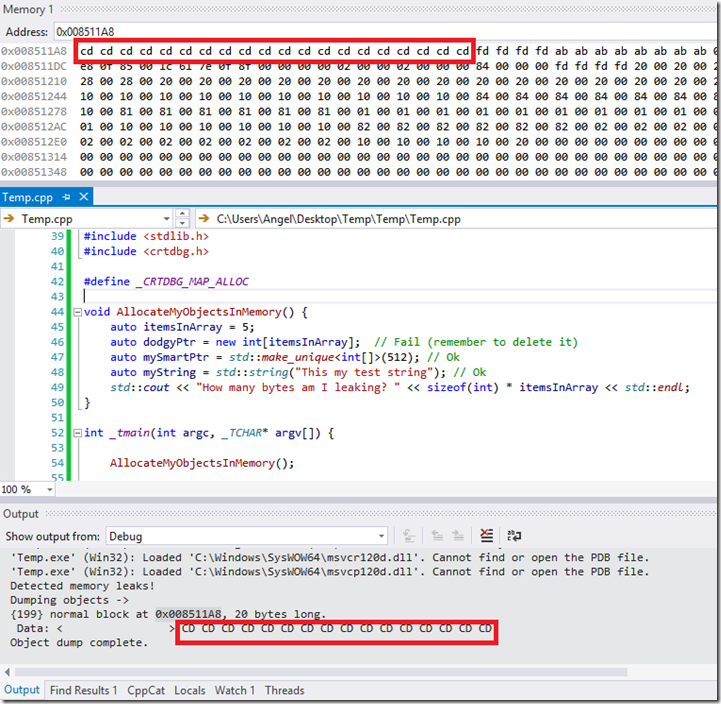Close the Temp.cpp editor tab

(x=83, y=198)
